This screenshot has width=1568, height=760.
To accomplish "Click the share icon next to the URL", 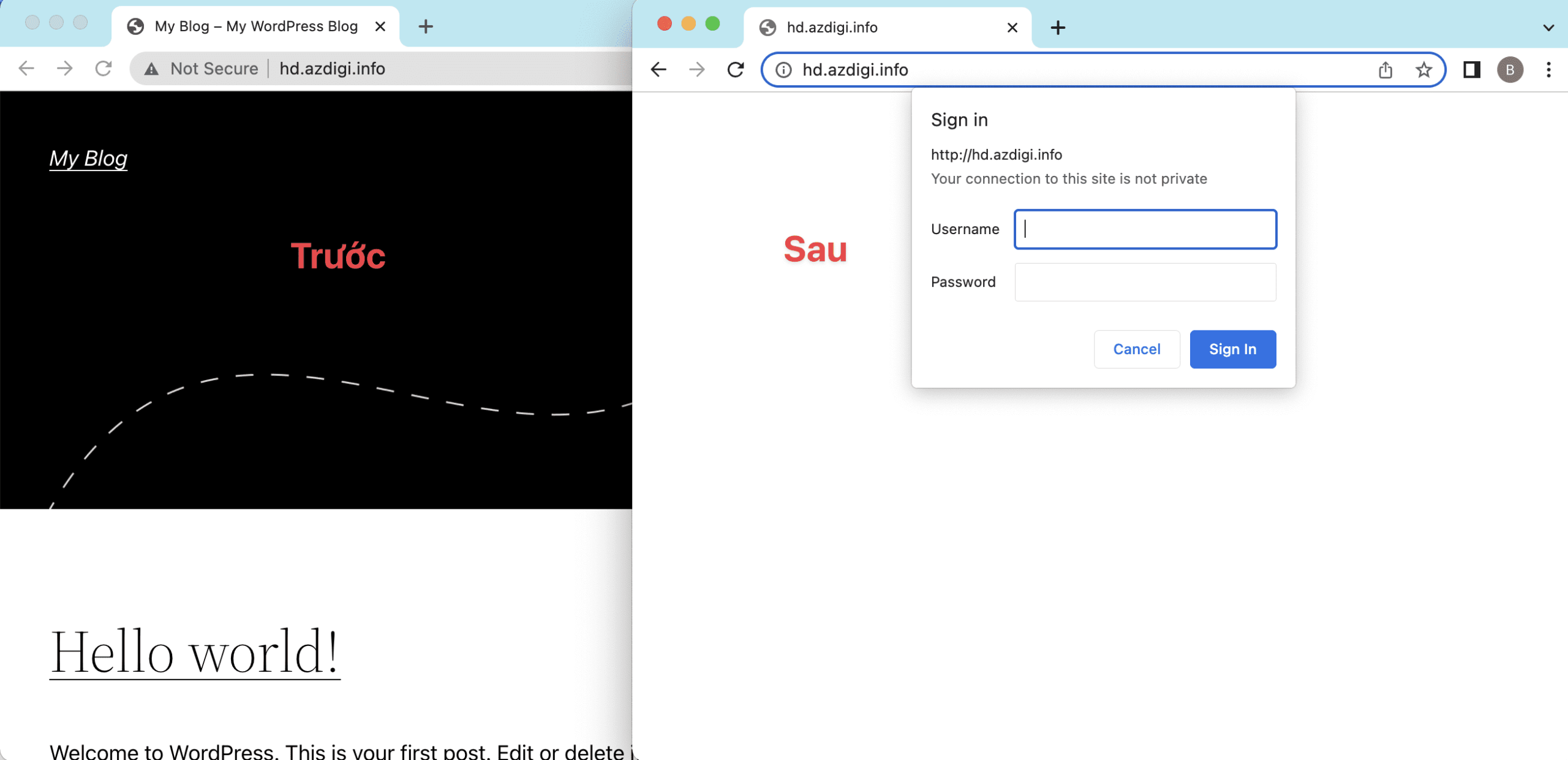I will (1385, 69).
